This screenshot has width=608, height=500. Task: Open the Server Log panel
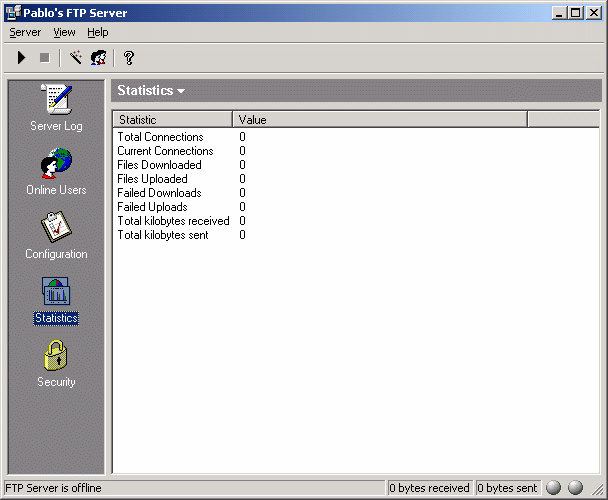coord(56,108)
